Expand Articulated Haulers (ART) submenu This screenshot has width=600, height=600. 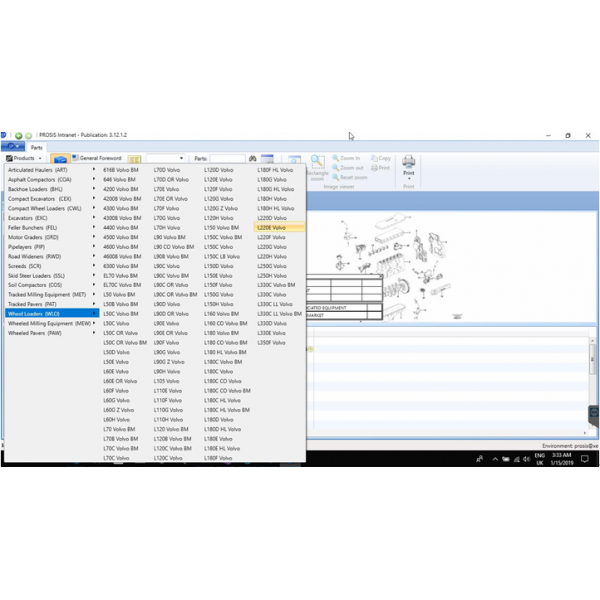pyautogui.click(x=52, y=170)
